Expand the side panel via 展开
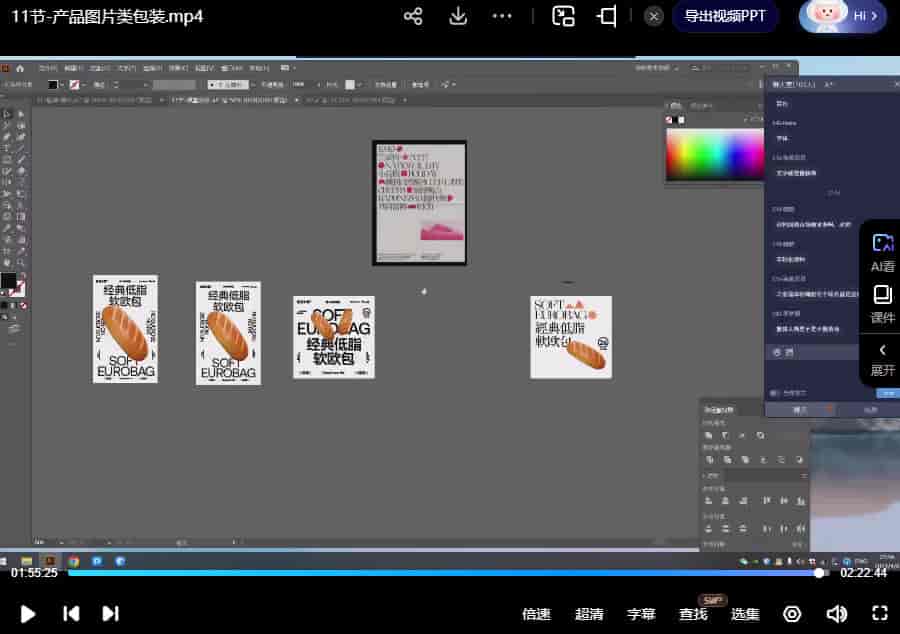This screenshot has width=900, height=634. click(882, 359)
